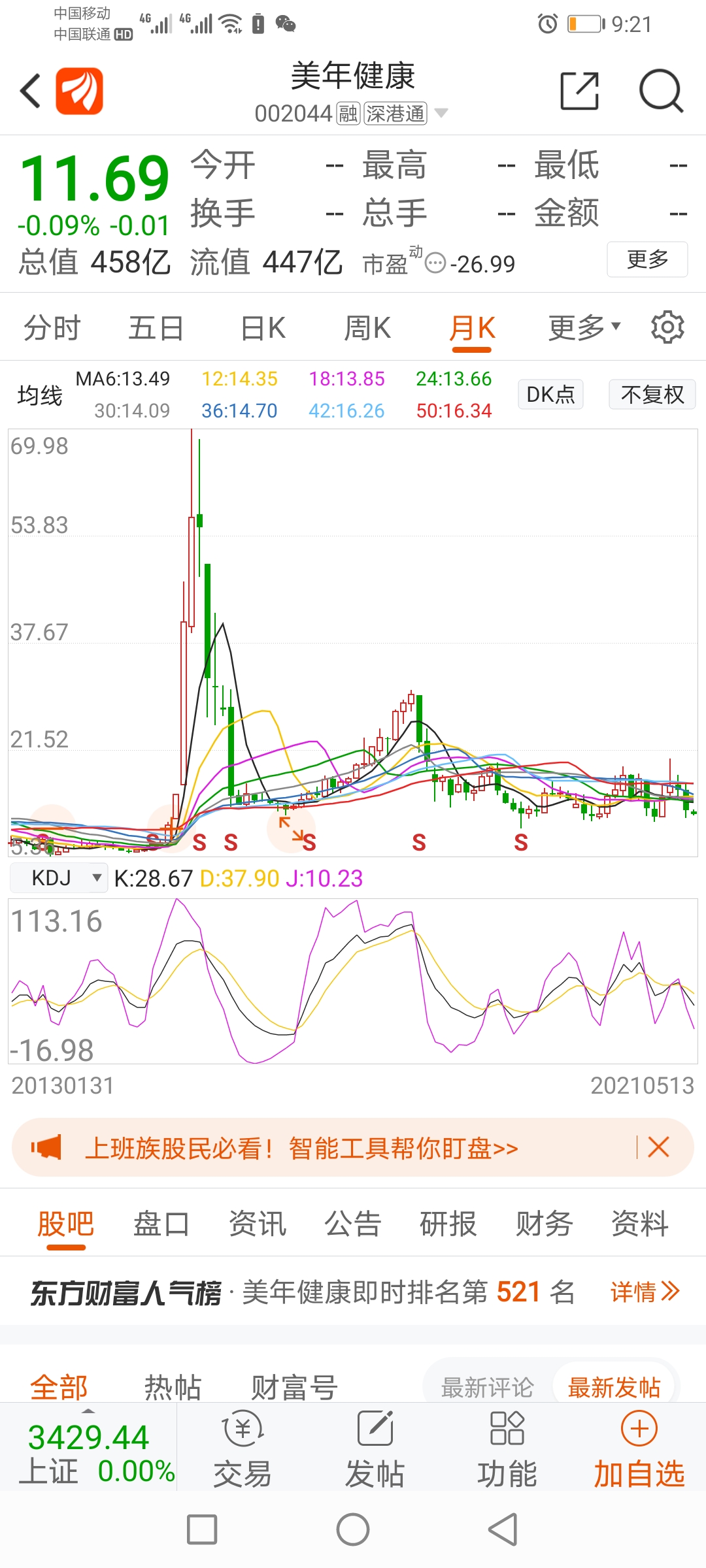Open the KDJ indicator dropdown
This screenshot has height=1568, width=706.
pos(59,877)
